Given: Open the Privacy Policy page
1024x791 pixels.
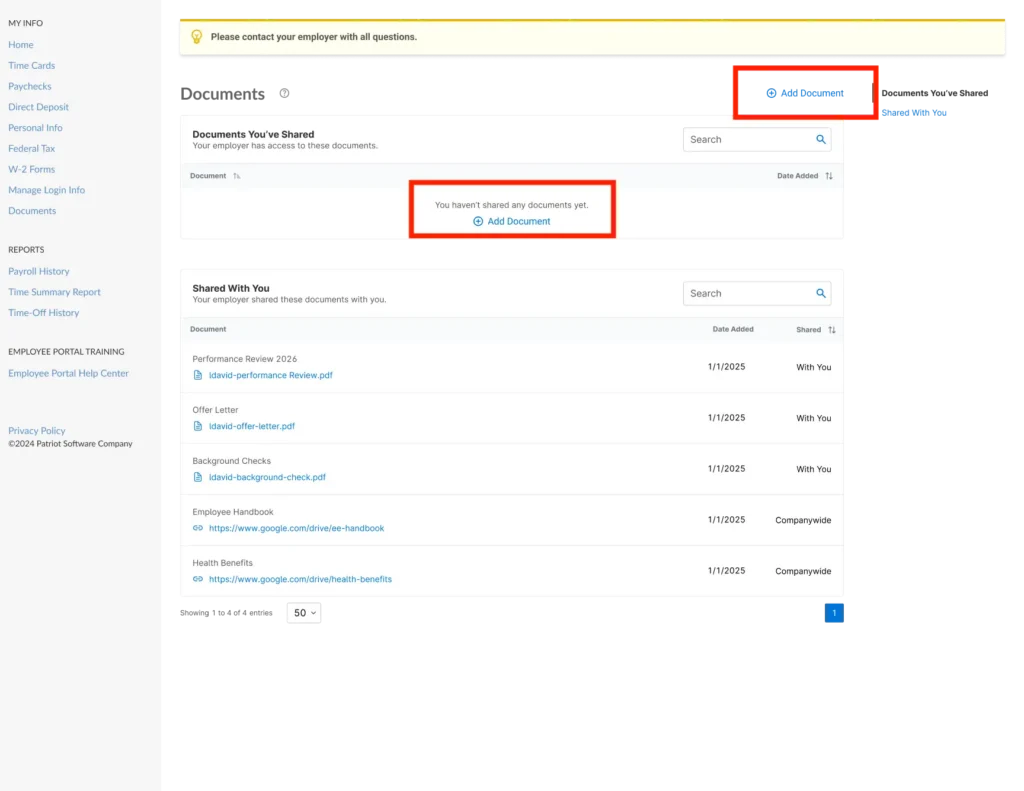Looking at the screenshot, I should [36, 430].
